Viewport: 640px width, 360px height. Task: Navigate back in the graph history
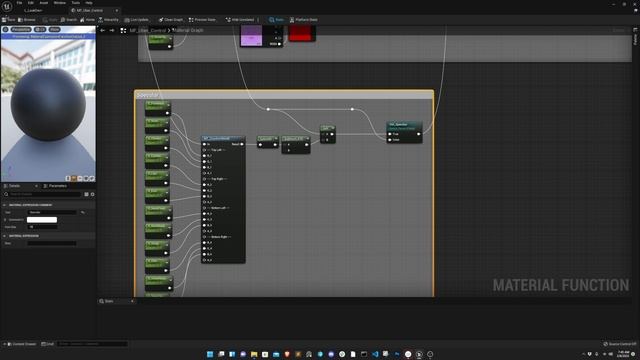coord(102,30)
